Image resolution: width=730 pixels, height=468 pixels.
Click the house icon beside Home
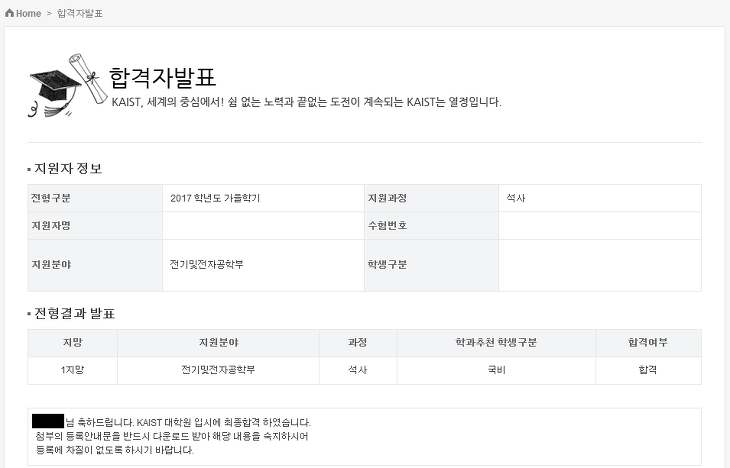pos(9,13)
